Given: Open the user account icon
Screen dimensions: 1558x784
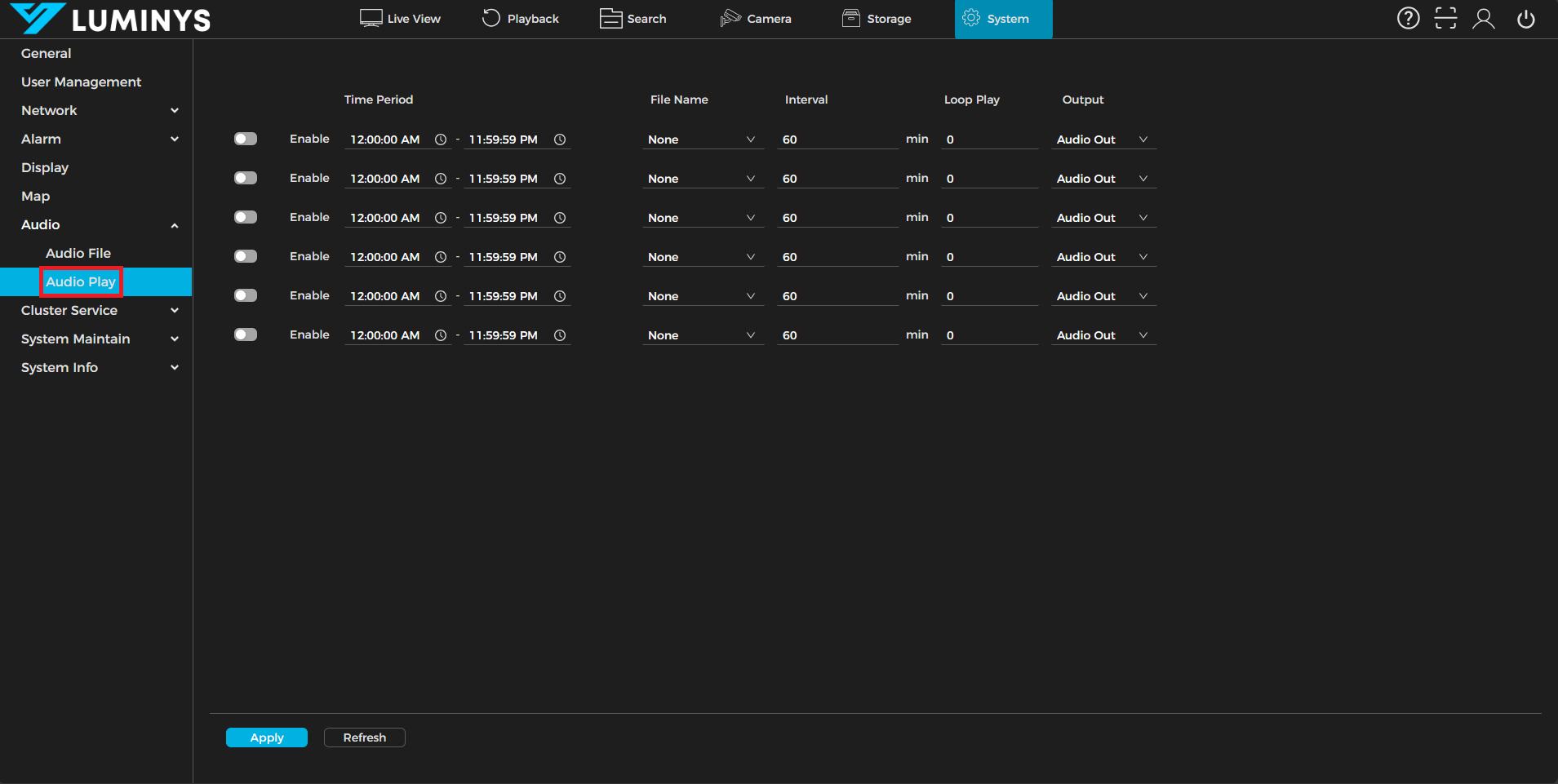Looking at the screenshot, I should pyautogui.click(x=1483, y=18).
